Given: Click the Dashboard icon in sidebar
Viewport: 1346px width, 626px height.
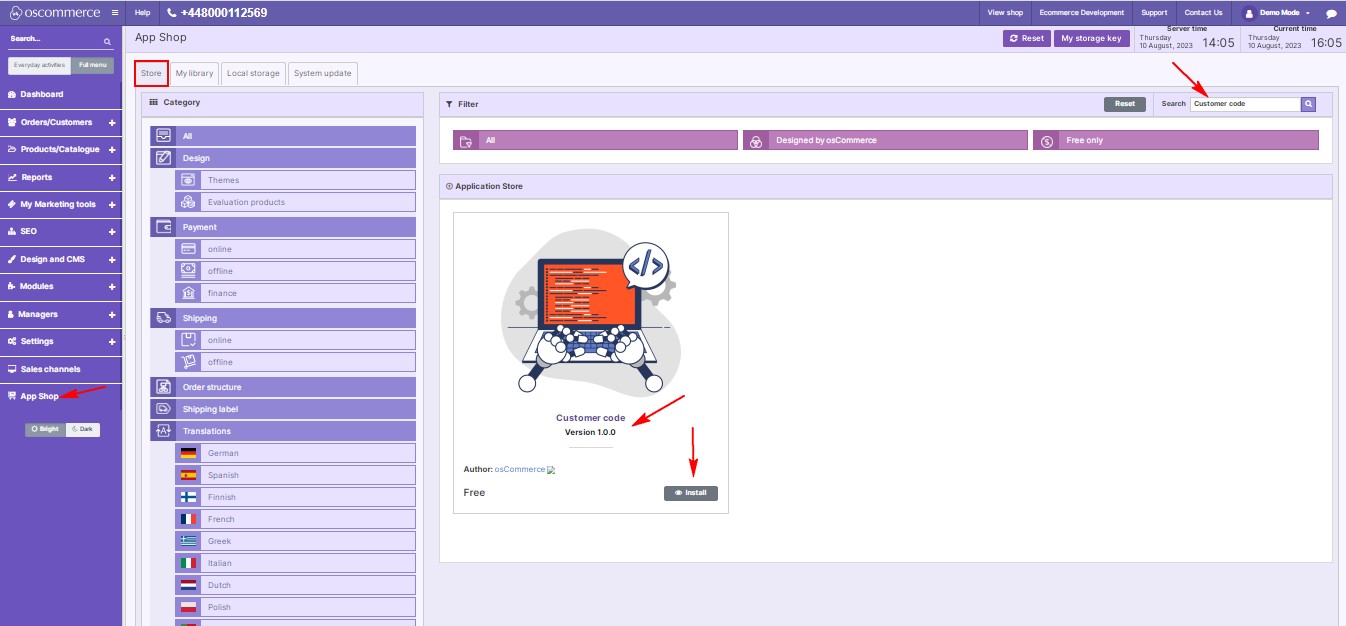Looking at the screenshot, I should point(13,94).
